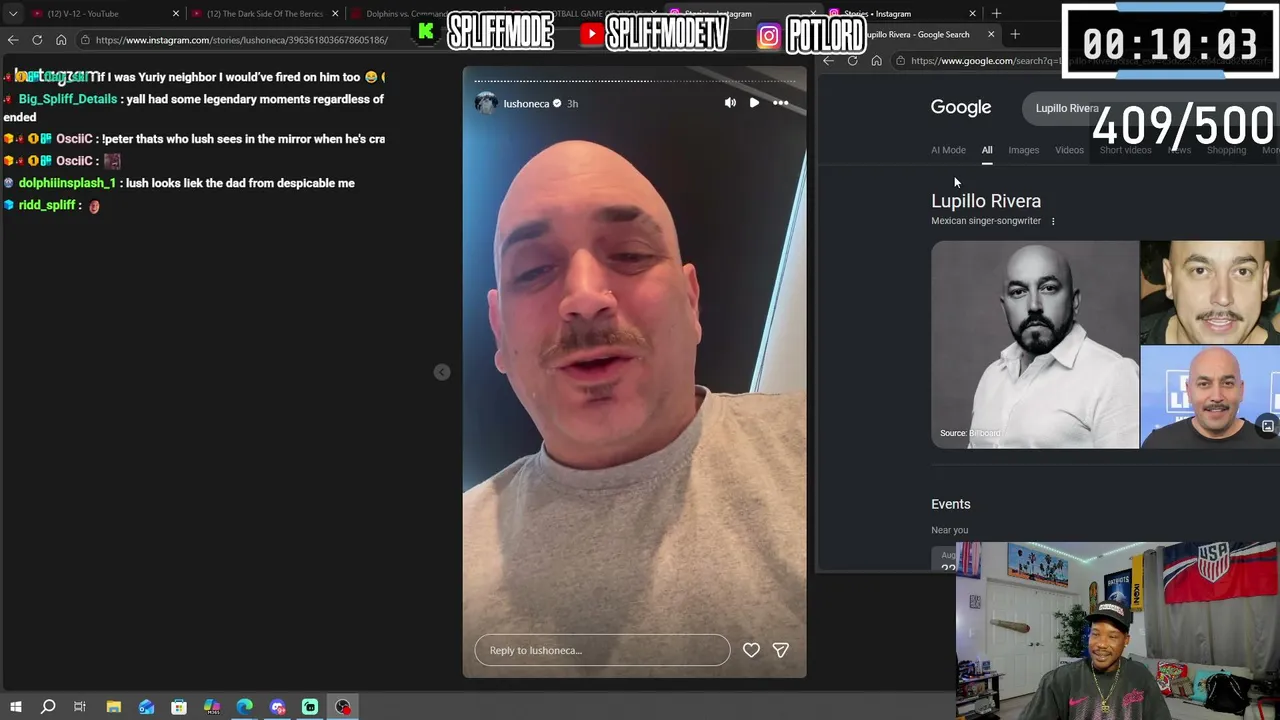Viewport: 1280px width, 720px height.
Task: Click the dolphiinsplash_1 username in chat
Action: click(67, 183)
